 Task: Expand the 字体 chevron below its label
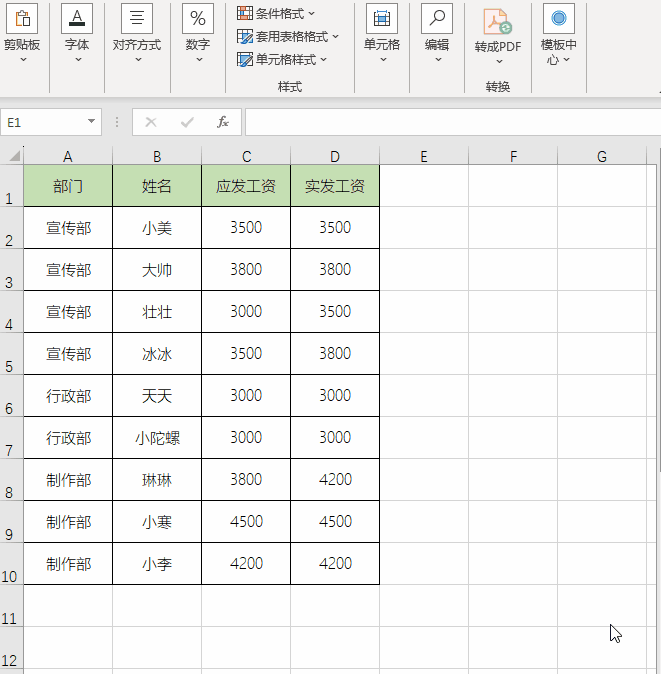[x=78, y=60]
